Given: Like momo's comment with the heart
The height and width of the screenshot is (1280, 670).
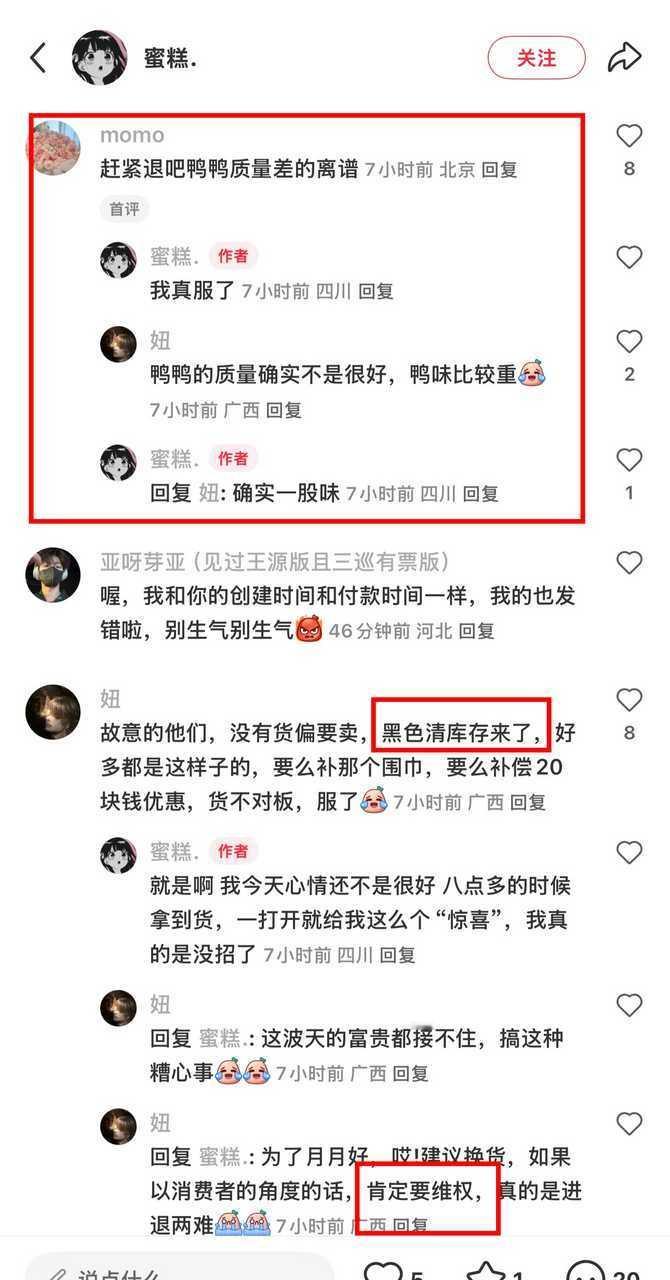Looking at the screenshot, I should point(629,136).
